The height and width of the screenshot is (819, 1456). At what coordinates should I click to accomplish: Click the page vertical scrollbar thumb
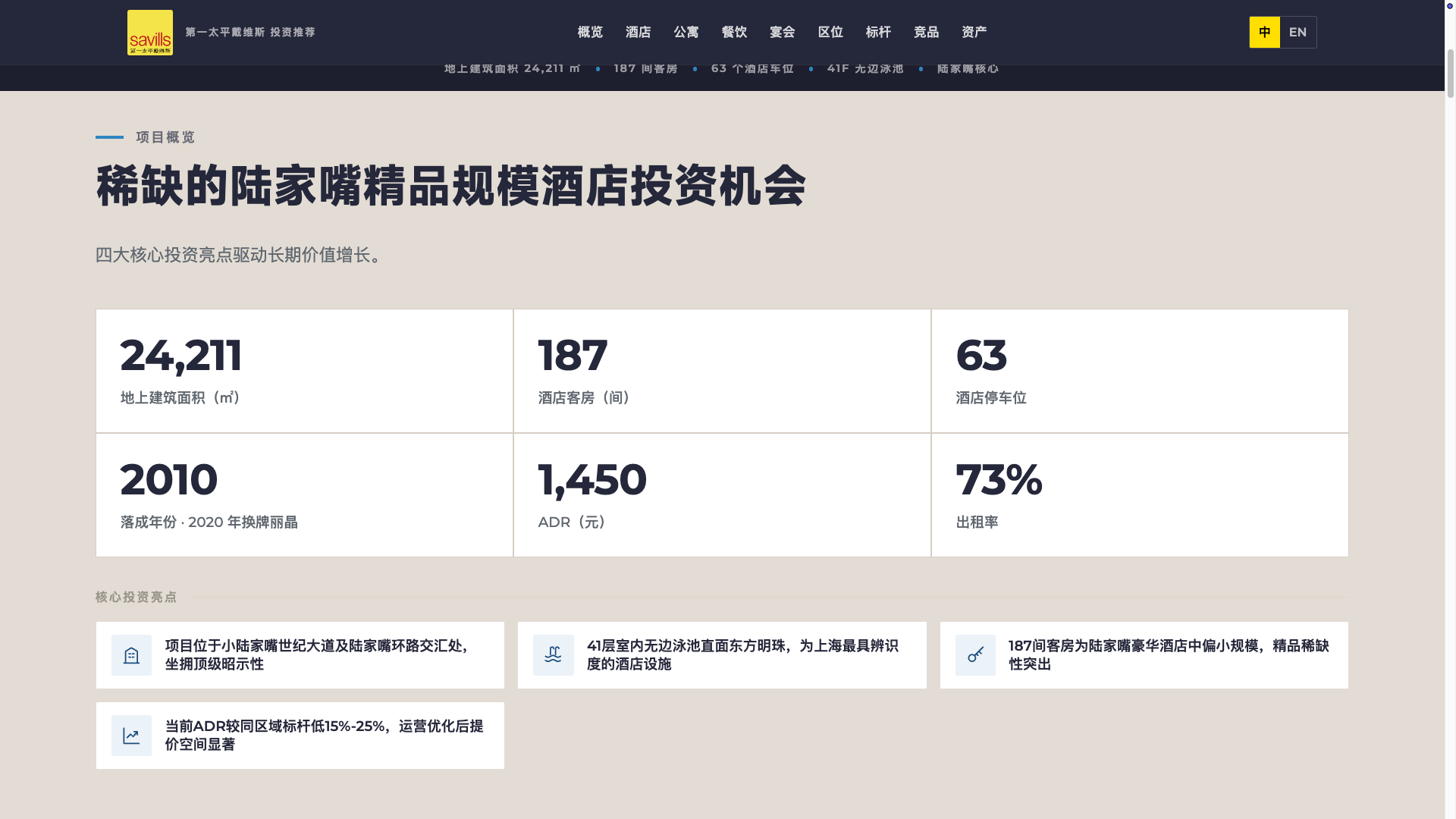click(1450, 73)
